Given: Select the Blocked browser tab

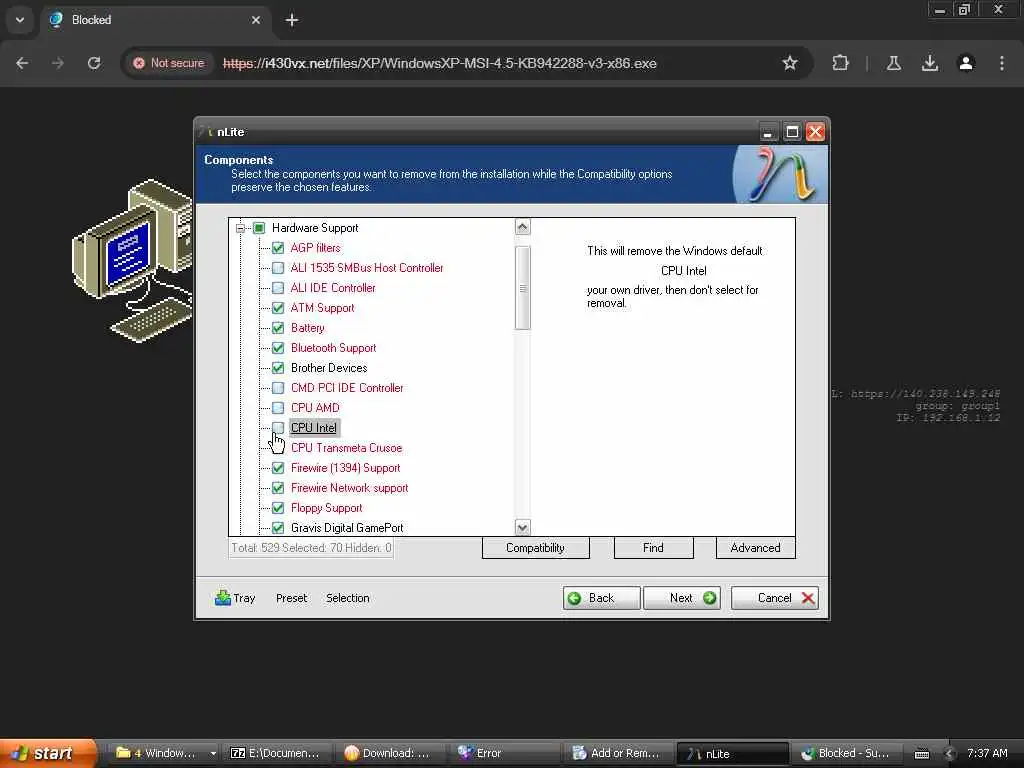Looking at the screenshot, I should point(157,20).
